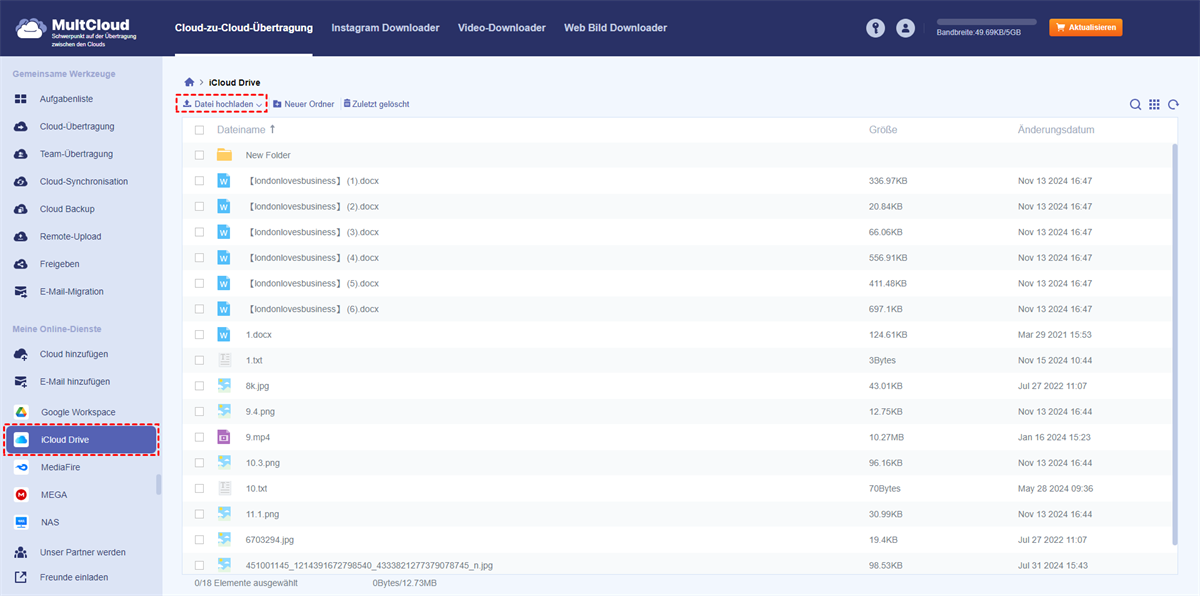Select checkbox for 8k.jpg
This screenshot has width=1200, height=596.
click(199, 386)
